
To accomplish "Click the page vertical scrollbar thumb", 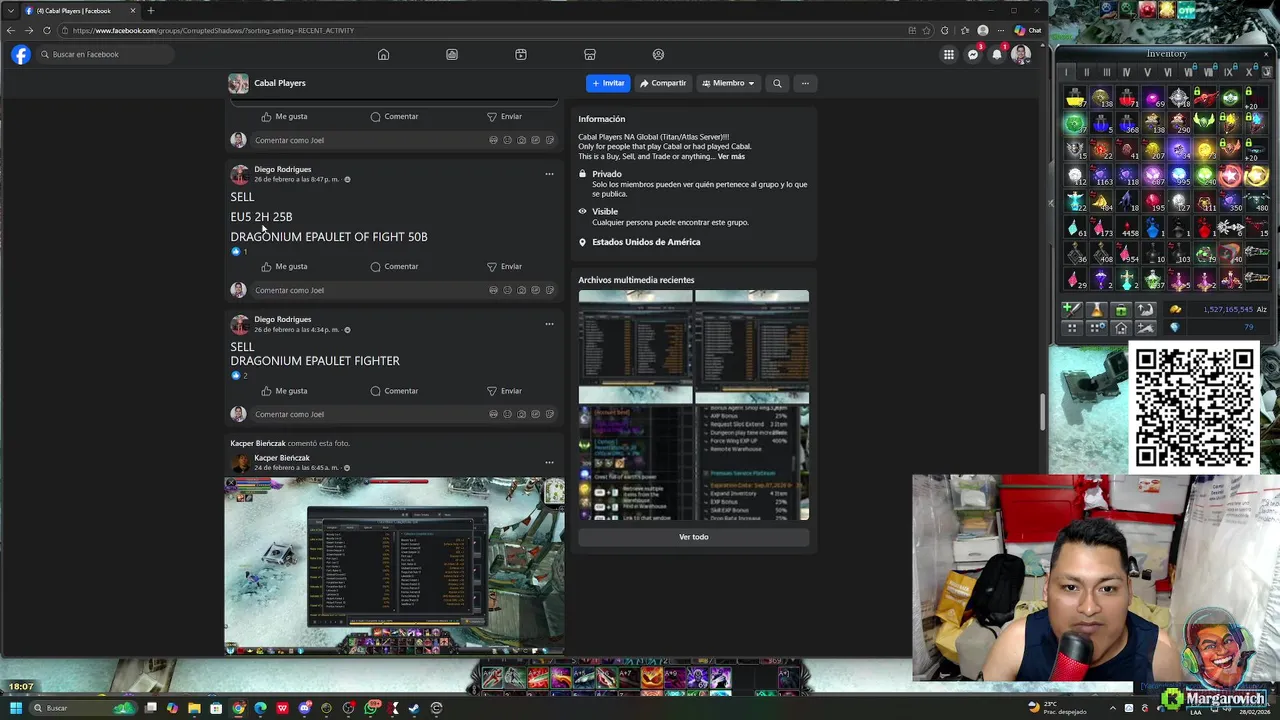I will pyautogui.click(x=1043, y=412).
